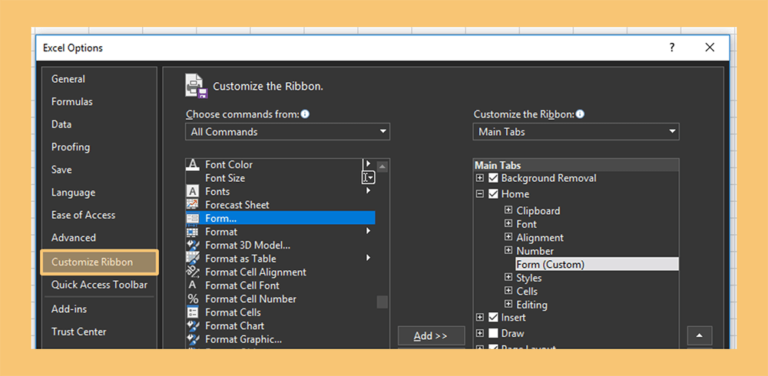Open the Quick Access Toolbar category
This screenshot has height=376, width=768.
(x=99, y=284)
